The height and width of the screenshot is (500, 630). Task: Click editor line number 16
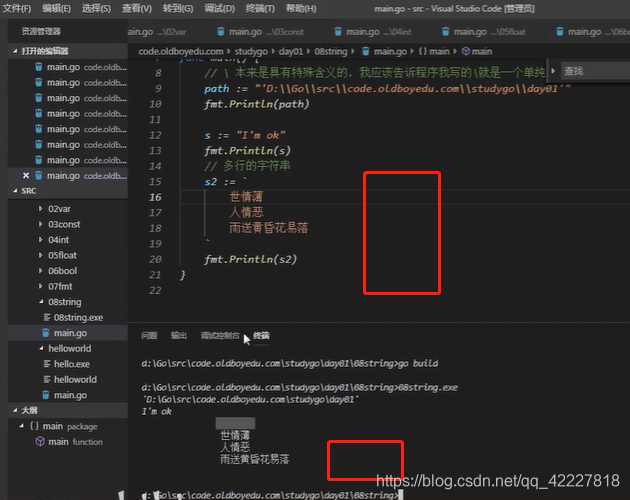pos(155,197)
